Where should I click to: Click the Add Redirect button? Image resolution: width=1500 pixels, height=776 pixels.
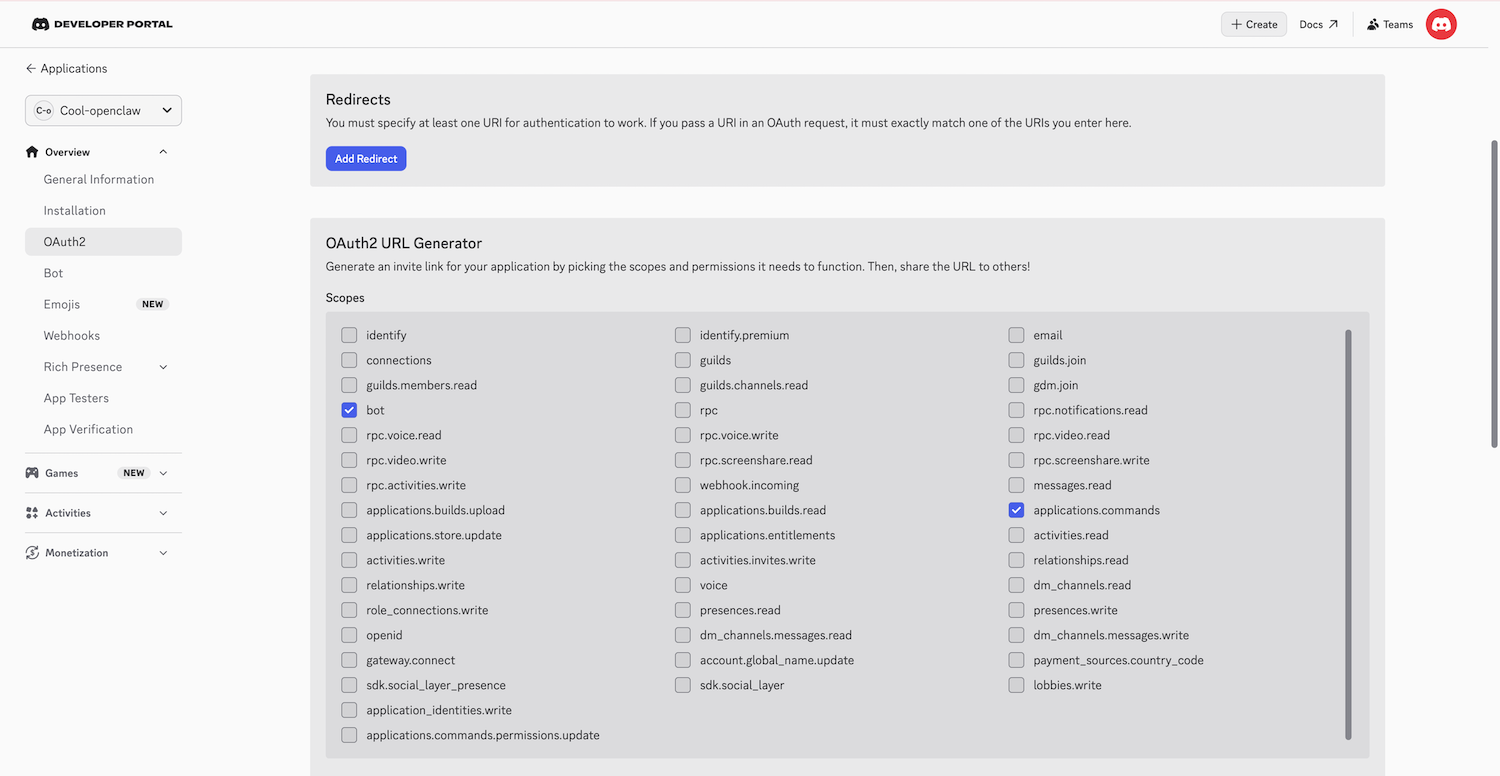click(x=365, y=158)
